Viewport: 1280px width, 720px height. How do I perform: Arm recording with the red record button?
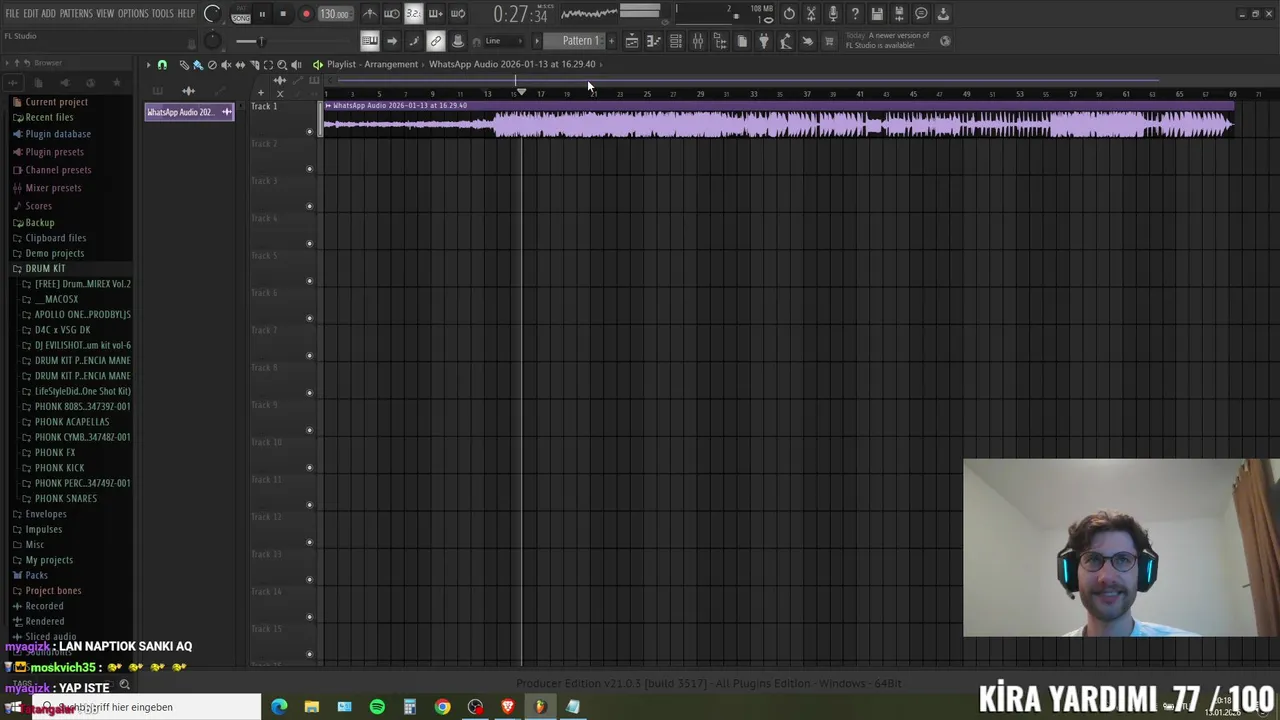(306, 14)
